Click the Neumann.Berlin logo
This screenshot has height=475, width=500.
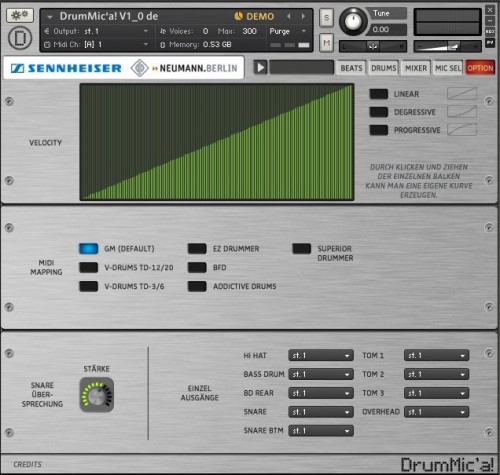[x=184, y=68]
